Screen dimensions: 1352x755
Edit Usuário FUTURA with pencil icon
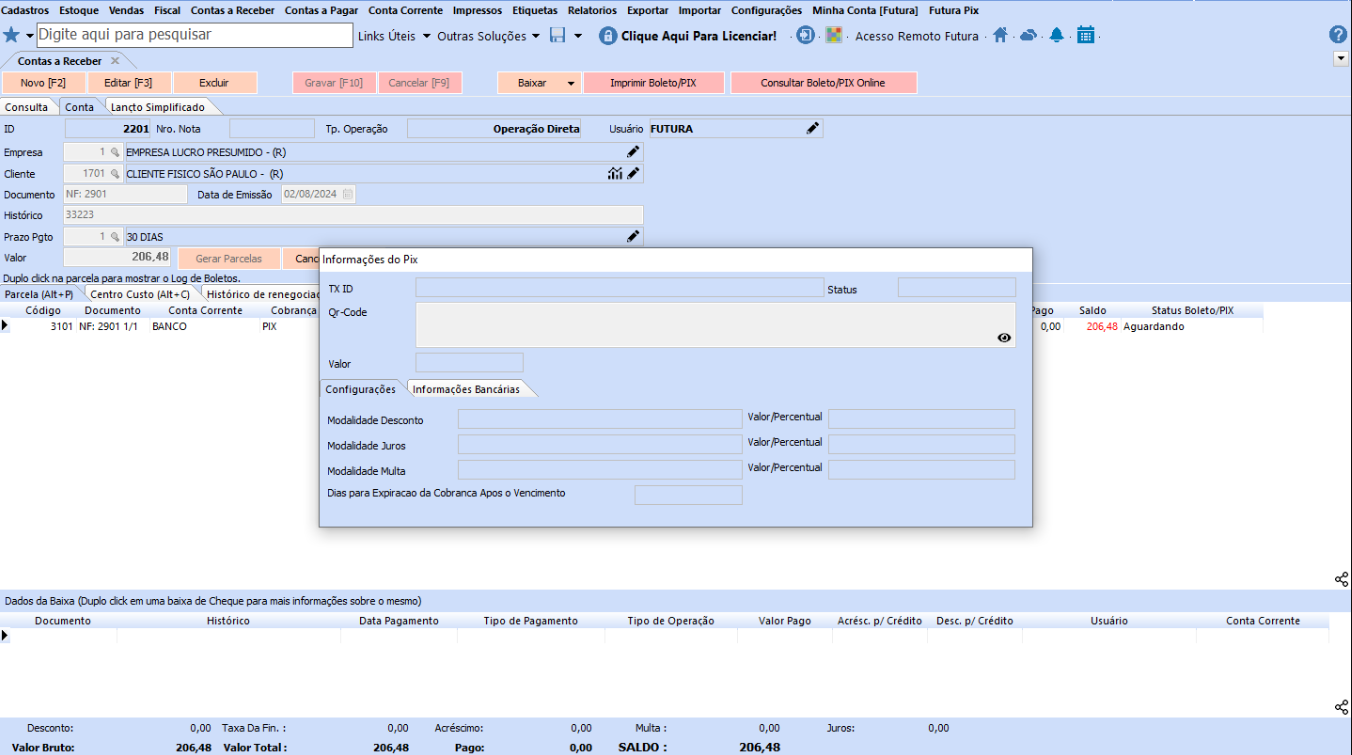(813, 128)
